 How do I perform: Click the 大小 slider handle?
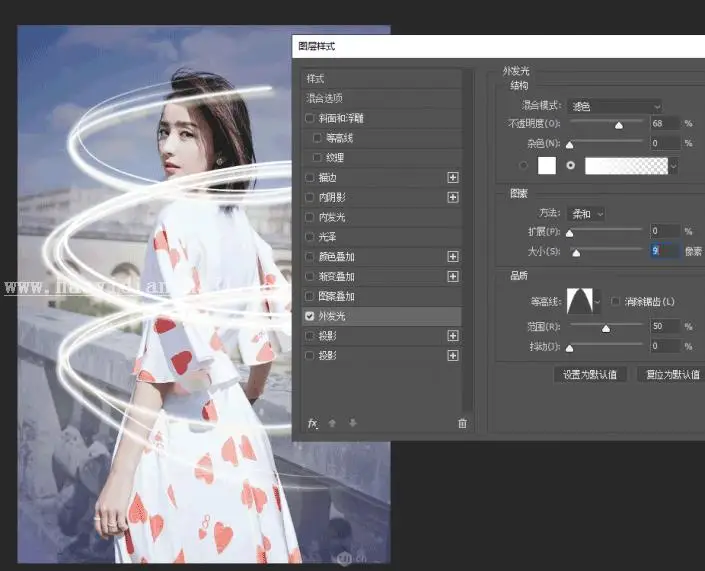576,253
